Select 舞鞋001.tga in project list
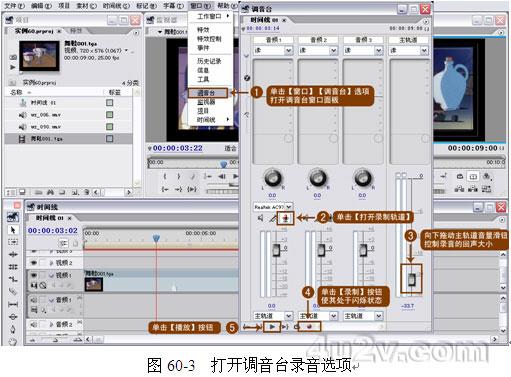511x377 pixels. coord(68,139)
